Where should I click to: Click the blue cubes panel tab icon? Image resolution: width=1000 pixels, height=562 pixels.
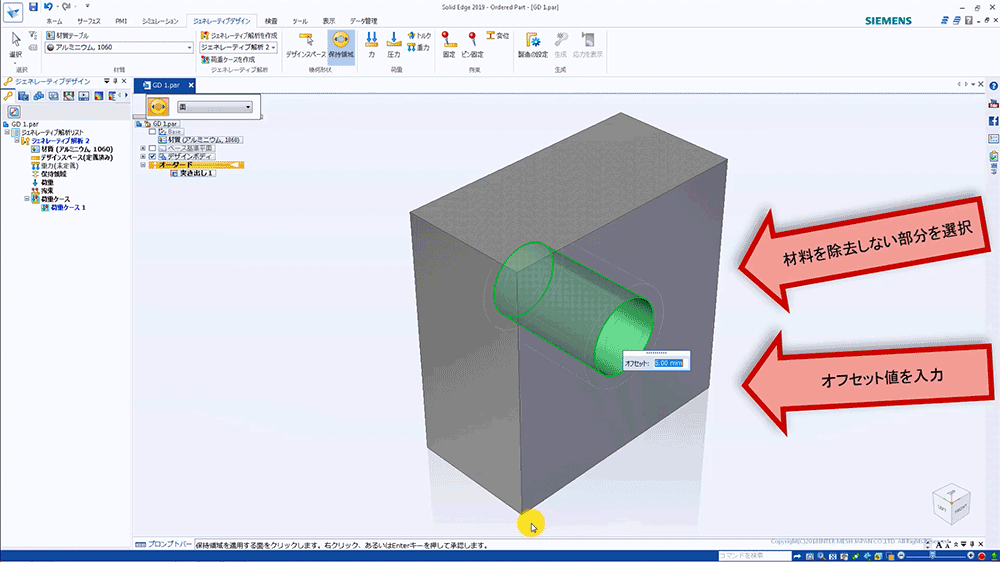(38, 96)
